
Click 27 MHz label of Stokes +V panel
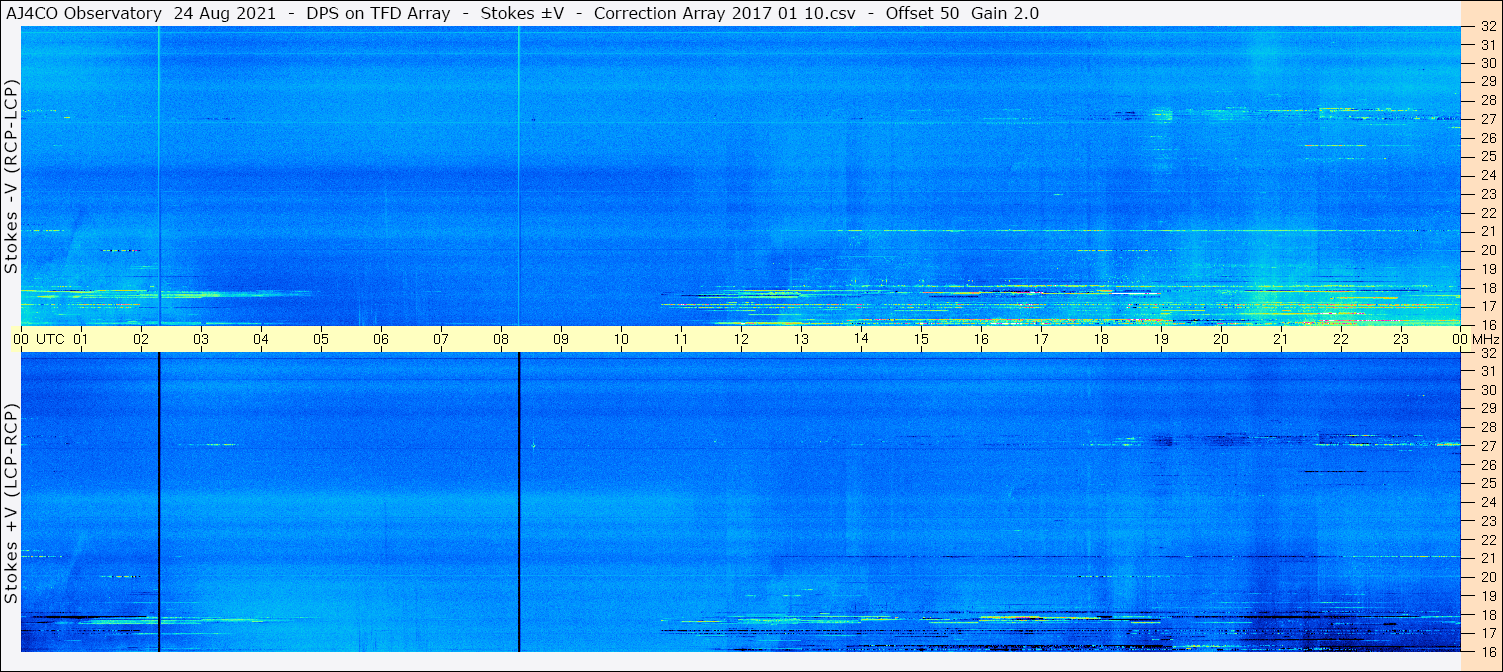coord(1487,446)
